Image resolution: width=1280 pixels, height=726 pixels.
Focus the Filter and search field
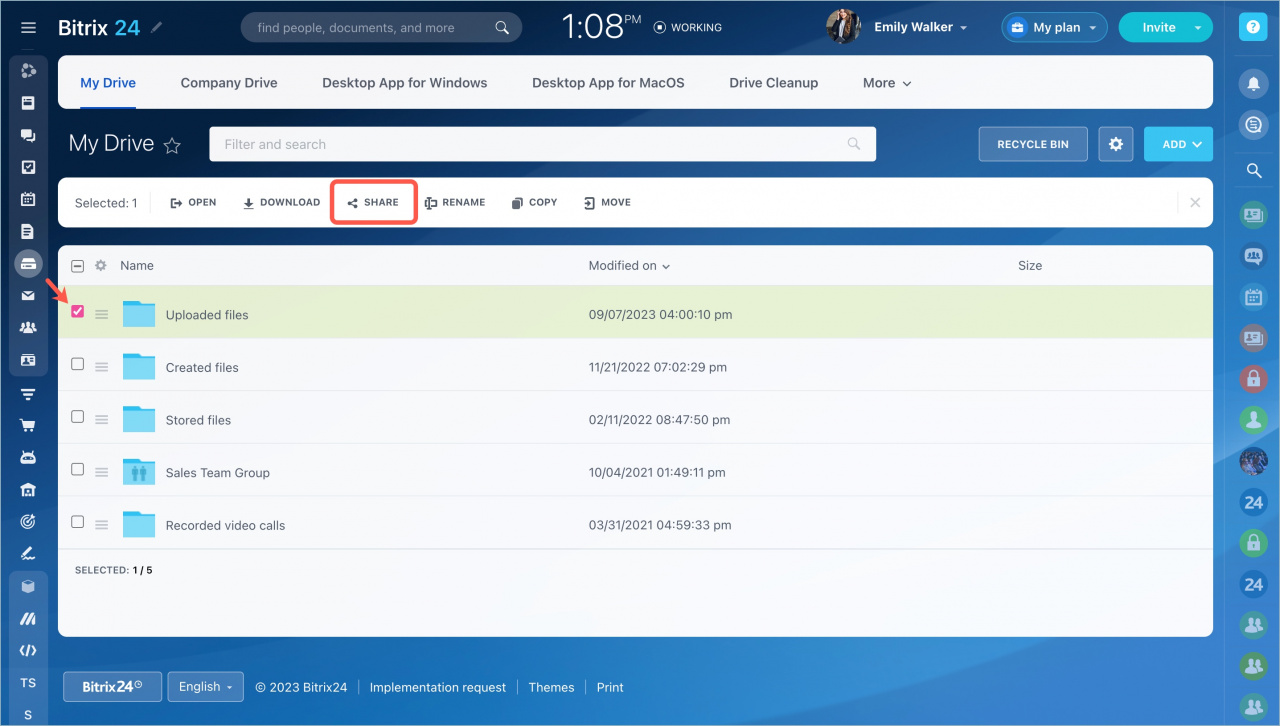tap(542, 144)
